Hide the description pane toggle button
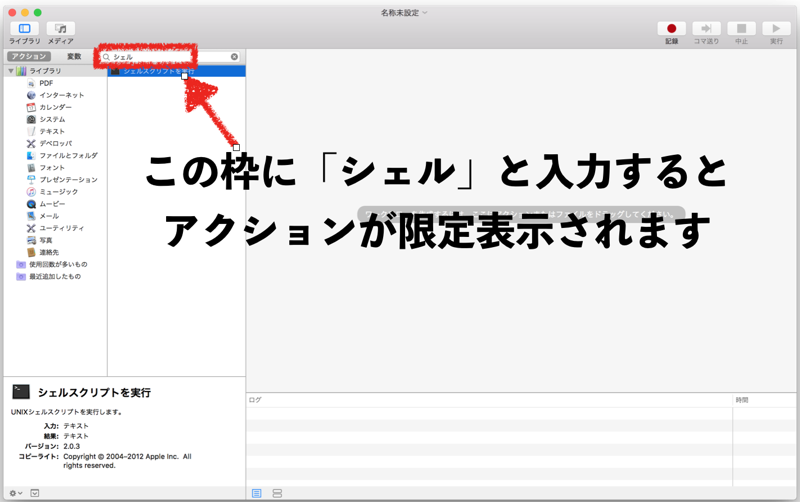 point(35,493)
